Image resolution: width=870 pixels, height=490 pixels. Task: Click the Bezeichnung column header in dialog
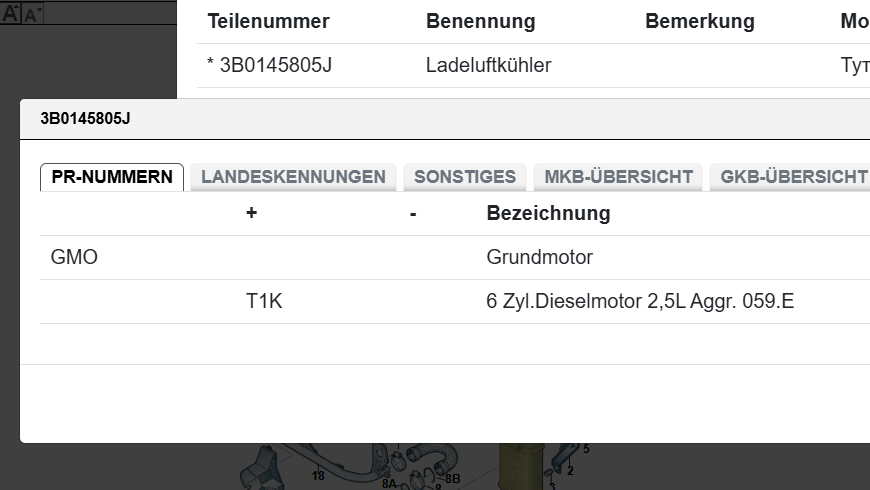click(548, 213)
